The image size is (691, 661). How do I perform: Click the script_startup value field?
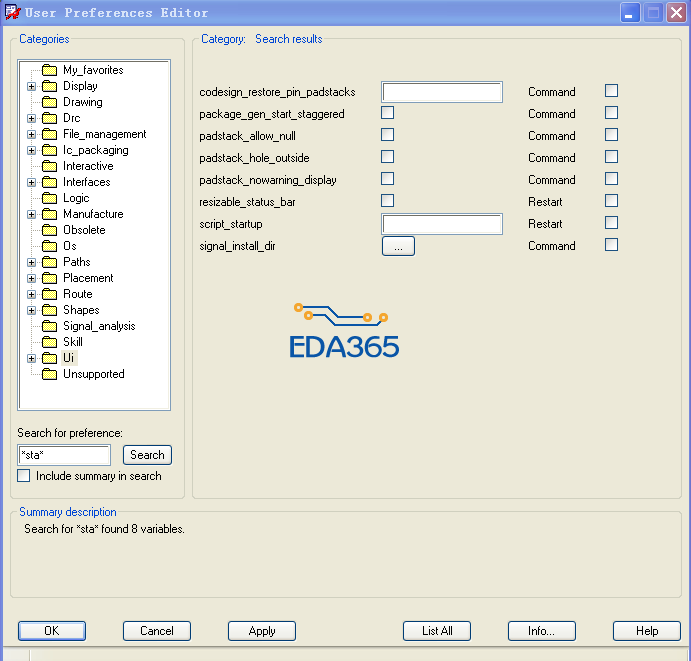(442, 224)
